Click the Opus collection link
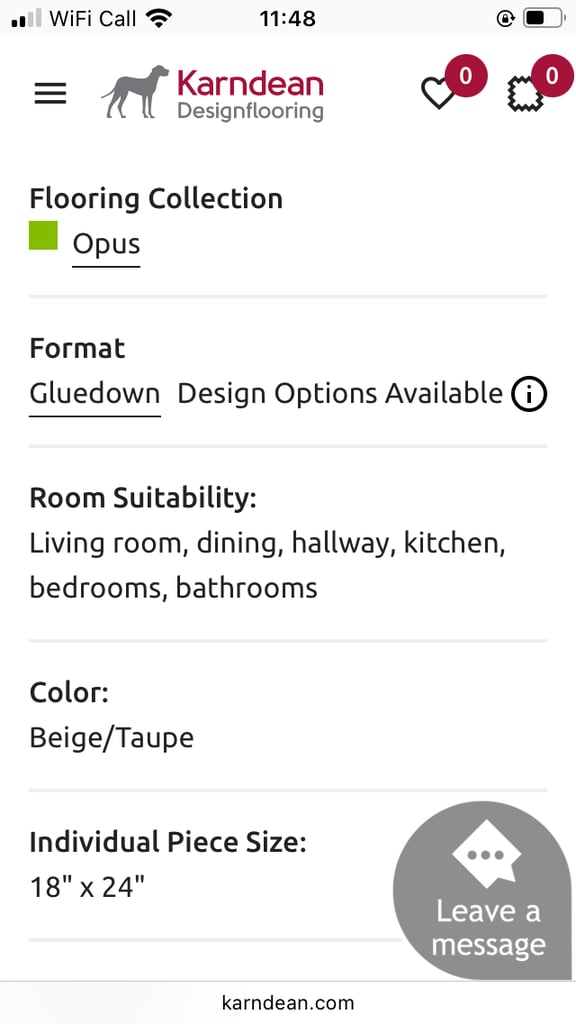Screen dimensions: 576x1024 point(106,244)
